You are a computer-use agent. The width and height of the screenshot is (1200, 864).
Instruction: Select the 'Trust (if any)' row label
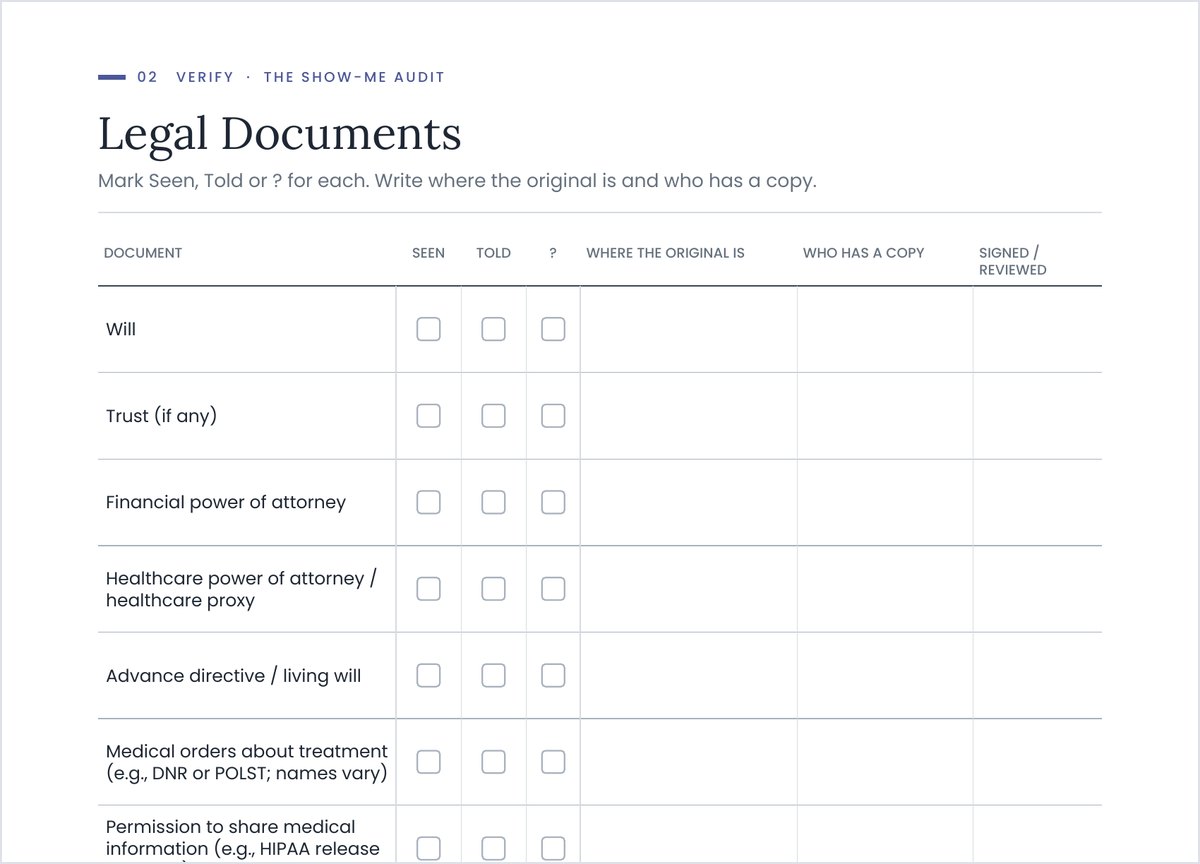[161, 416]
